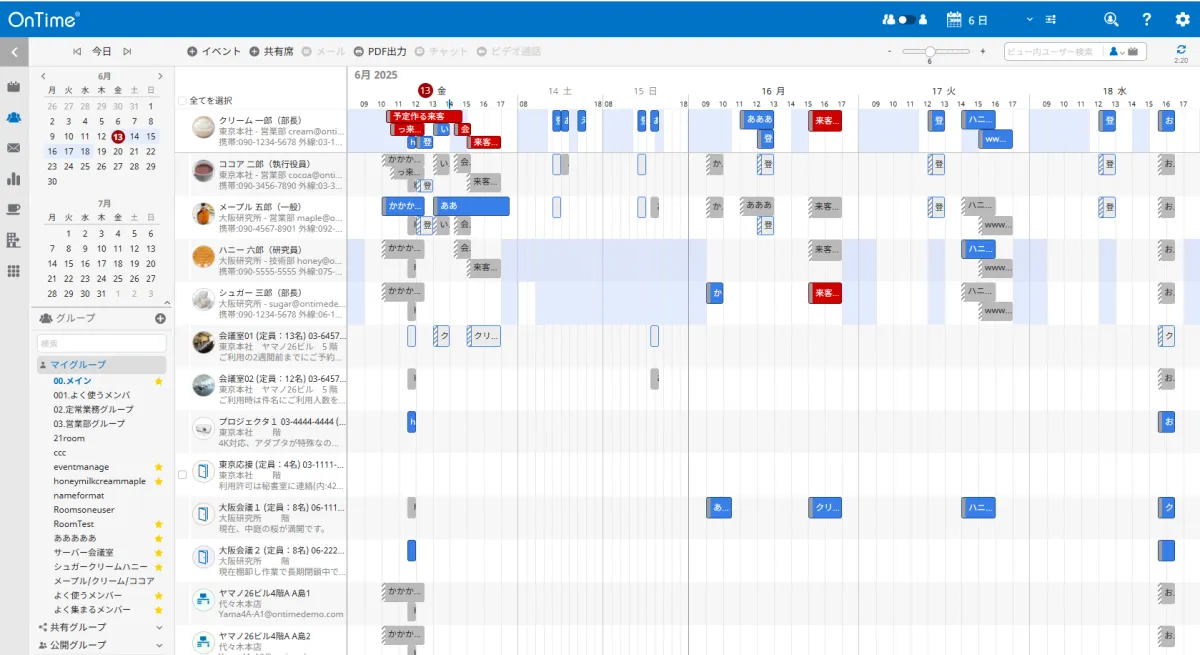Viewport: 1200px width, 655px height.
Task: Open the coffee cup icon in sidebar
Action: 14,209
